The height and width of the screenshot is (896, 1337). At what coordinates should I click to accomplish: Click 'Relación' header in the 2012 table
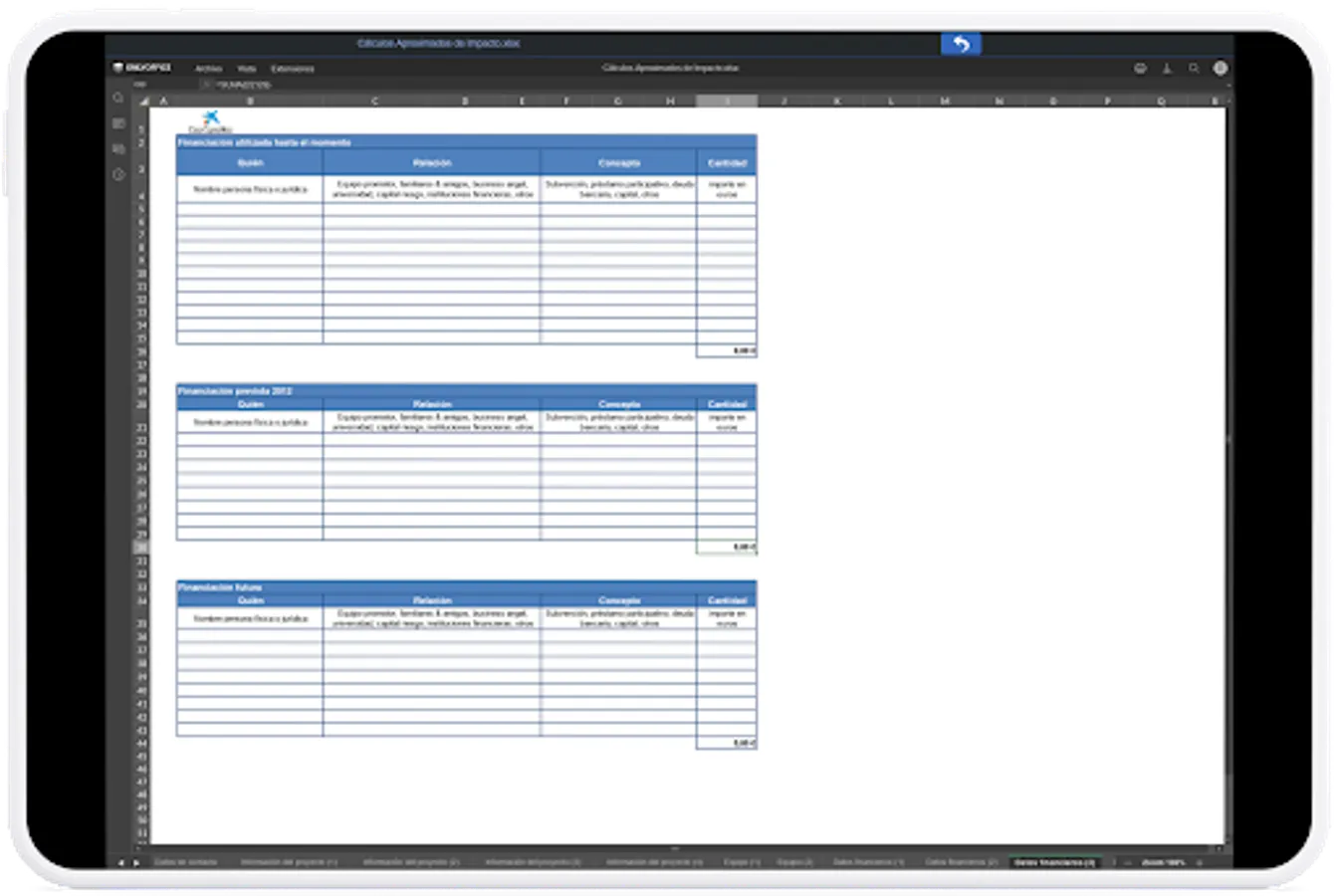432,404
